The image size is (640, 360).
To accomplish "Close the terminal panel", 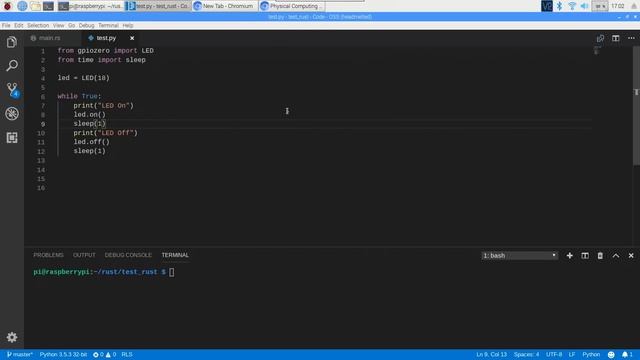I will tap(631, 256).
